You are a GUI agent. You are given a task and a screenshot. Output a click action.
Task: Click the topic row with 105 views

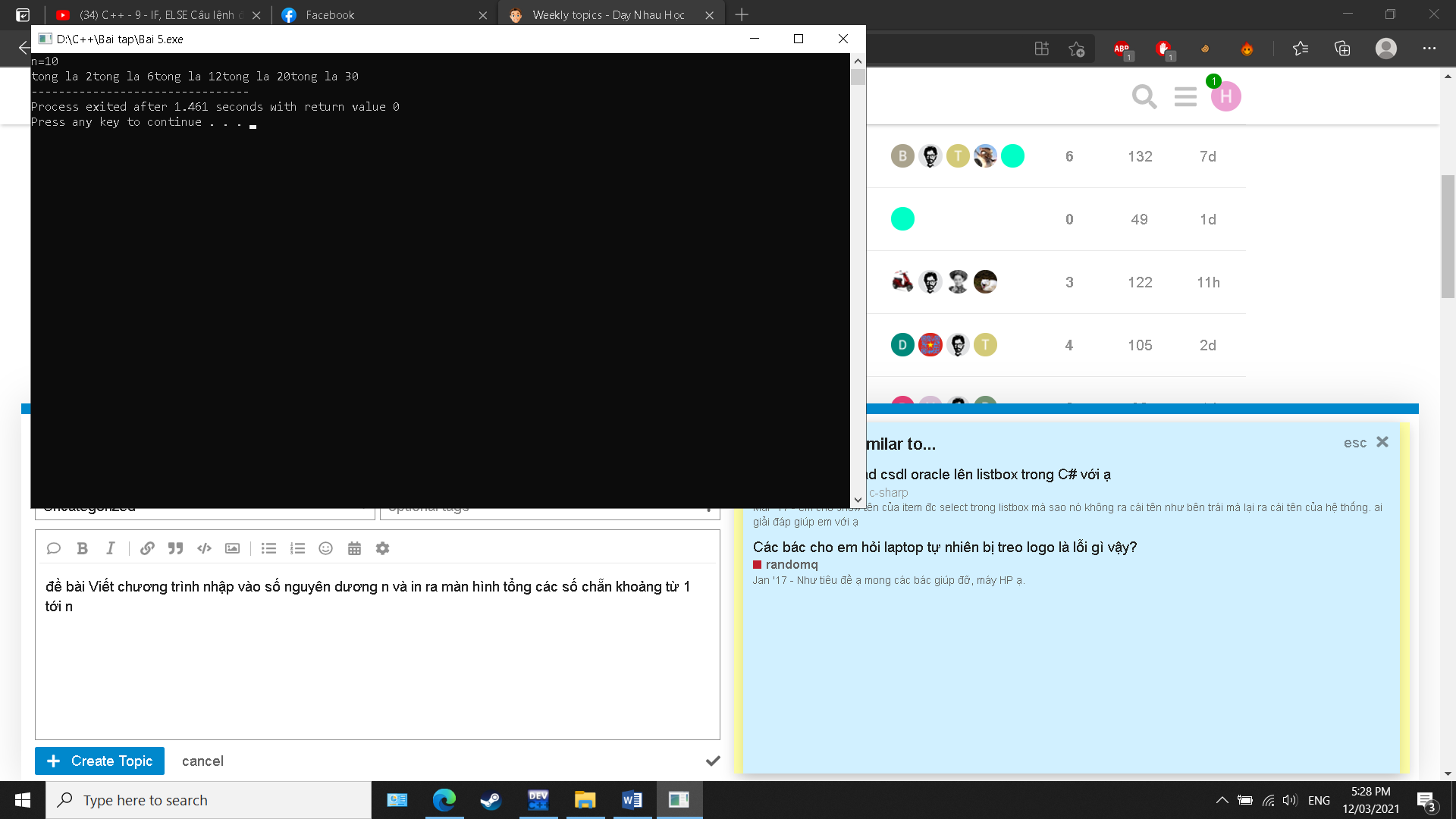pos(1056,345)
